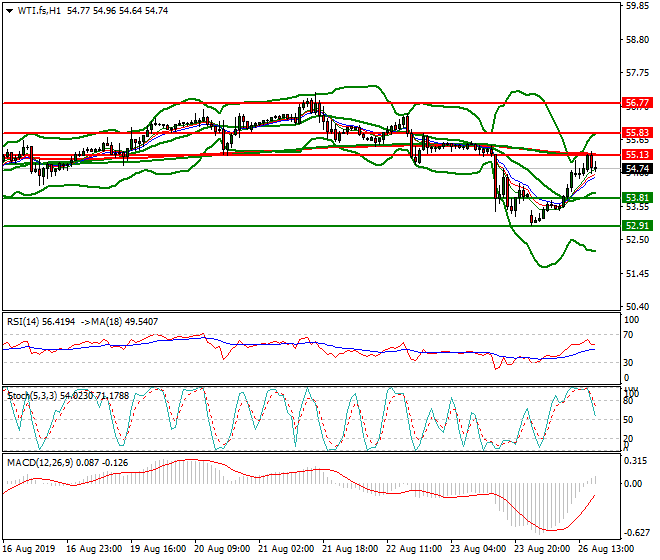Click the 0.315 MACD scale value

click(x=636, y=461)
